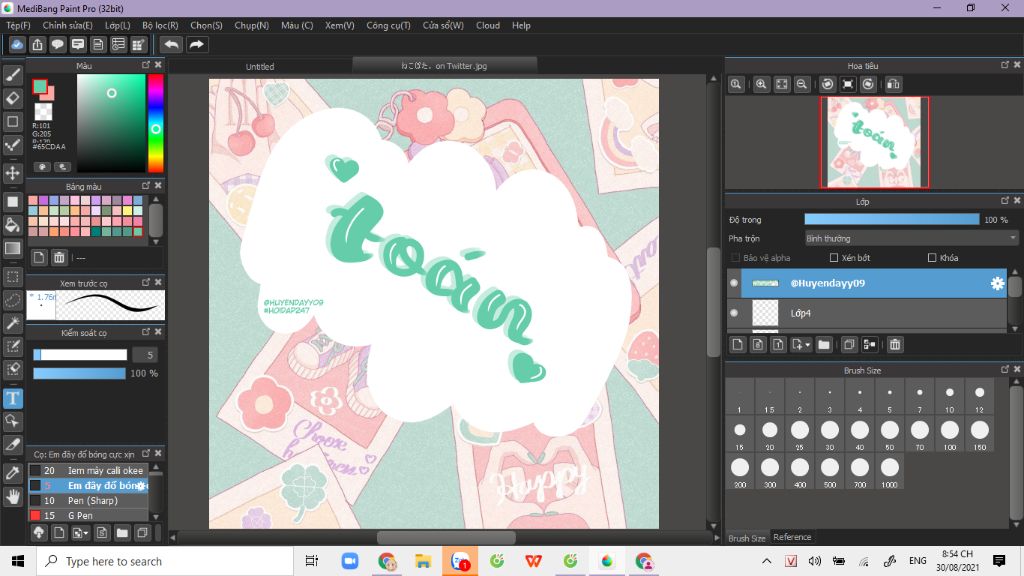Select the Brush tool
The width and height of the screenshot is (1024, 576).
coord(12,75)
